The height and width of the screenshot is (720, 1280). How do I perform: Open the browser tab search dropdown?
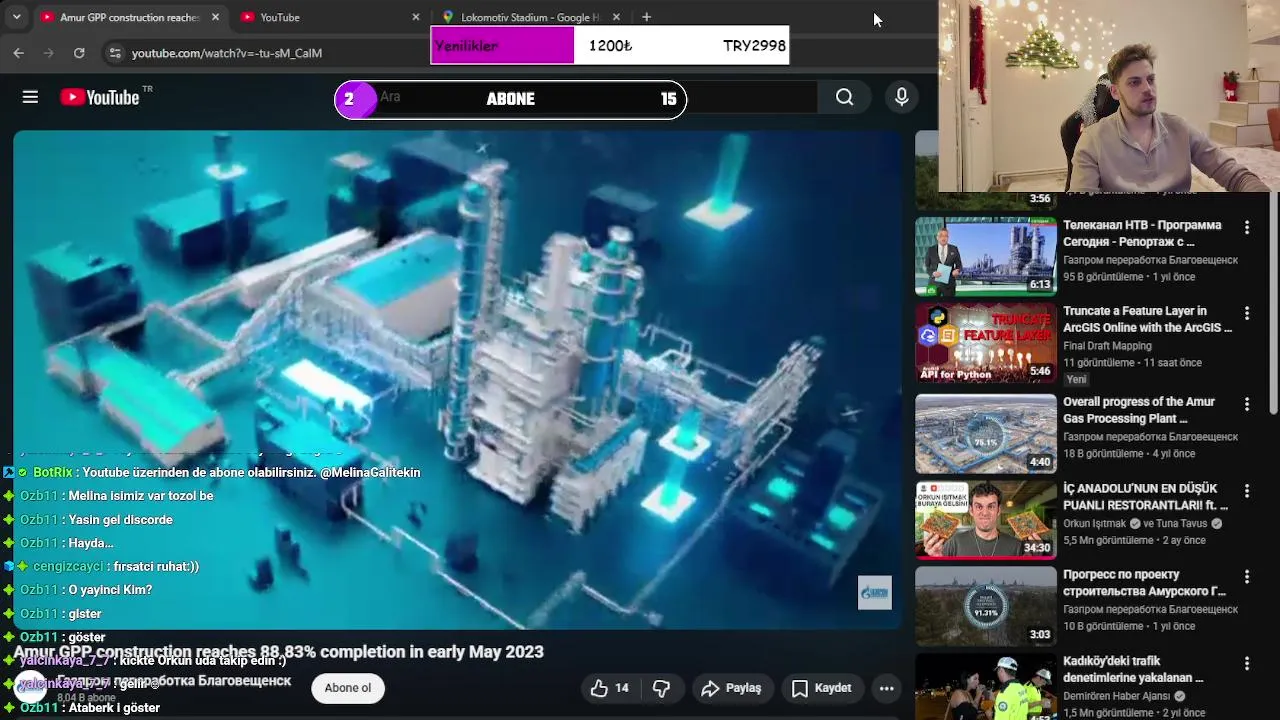[x=16, y=17]
